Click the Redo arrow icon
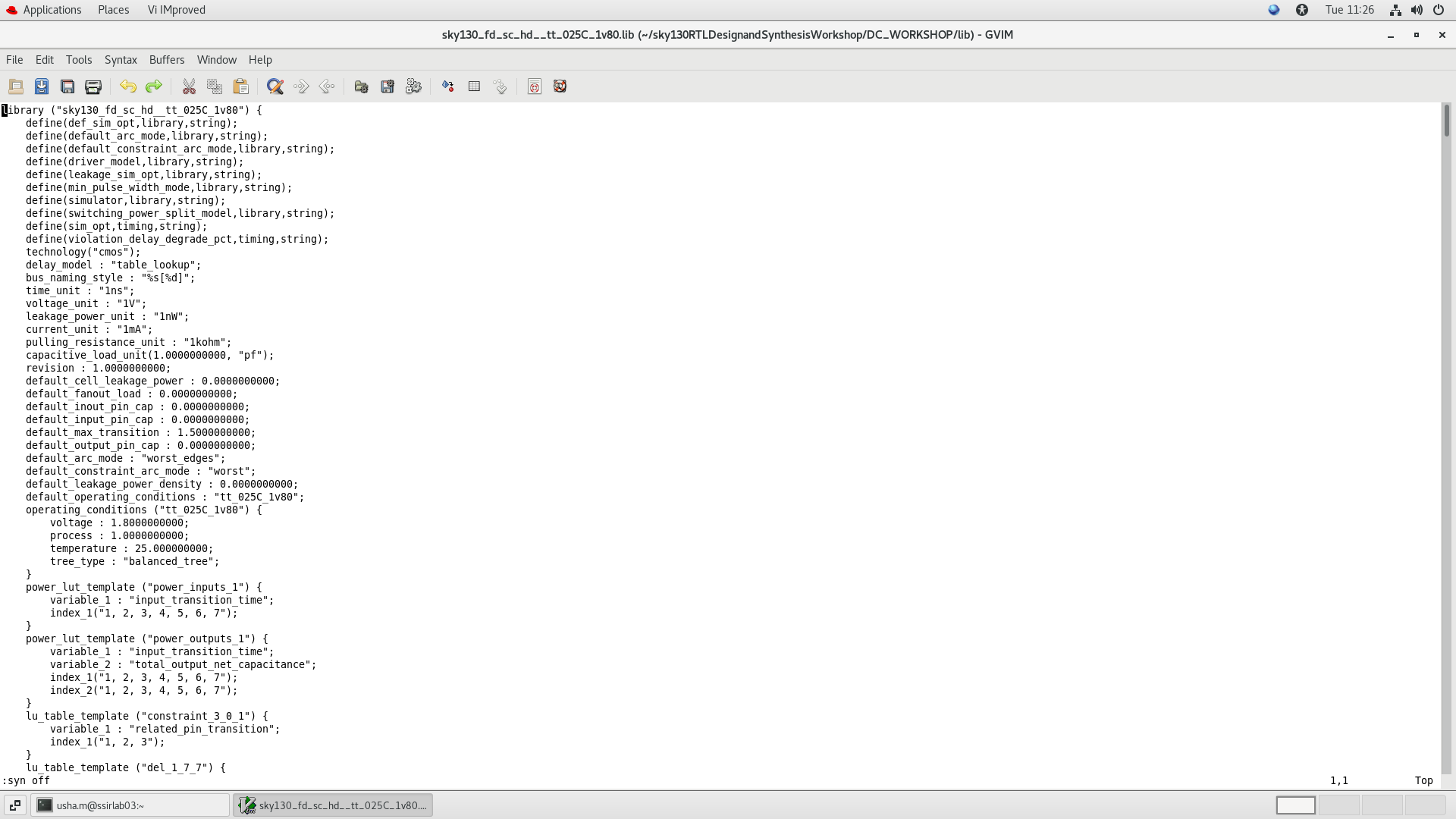 click(x=154, y=86)
